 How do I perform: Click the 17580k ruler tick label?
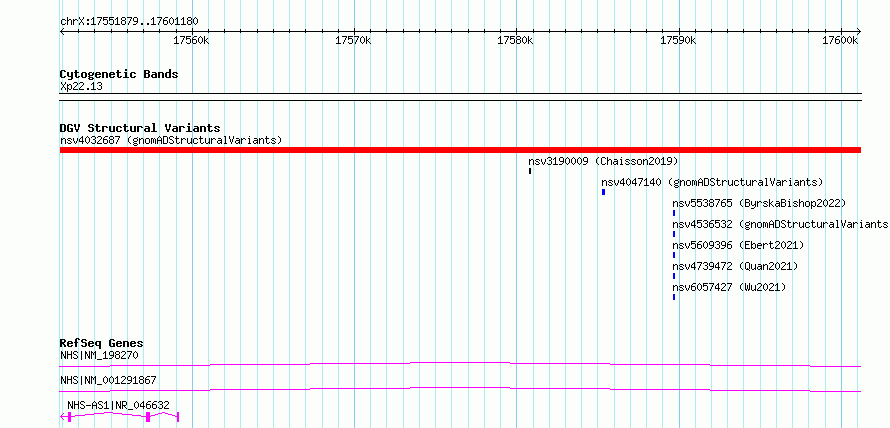click(515, 40)
